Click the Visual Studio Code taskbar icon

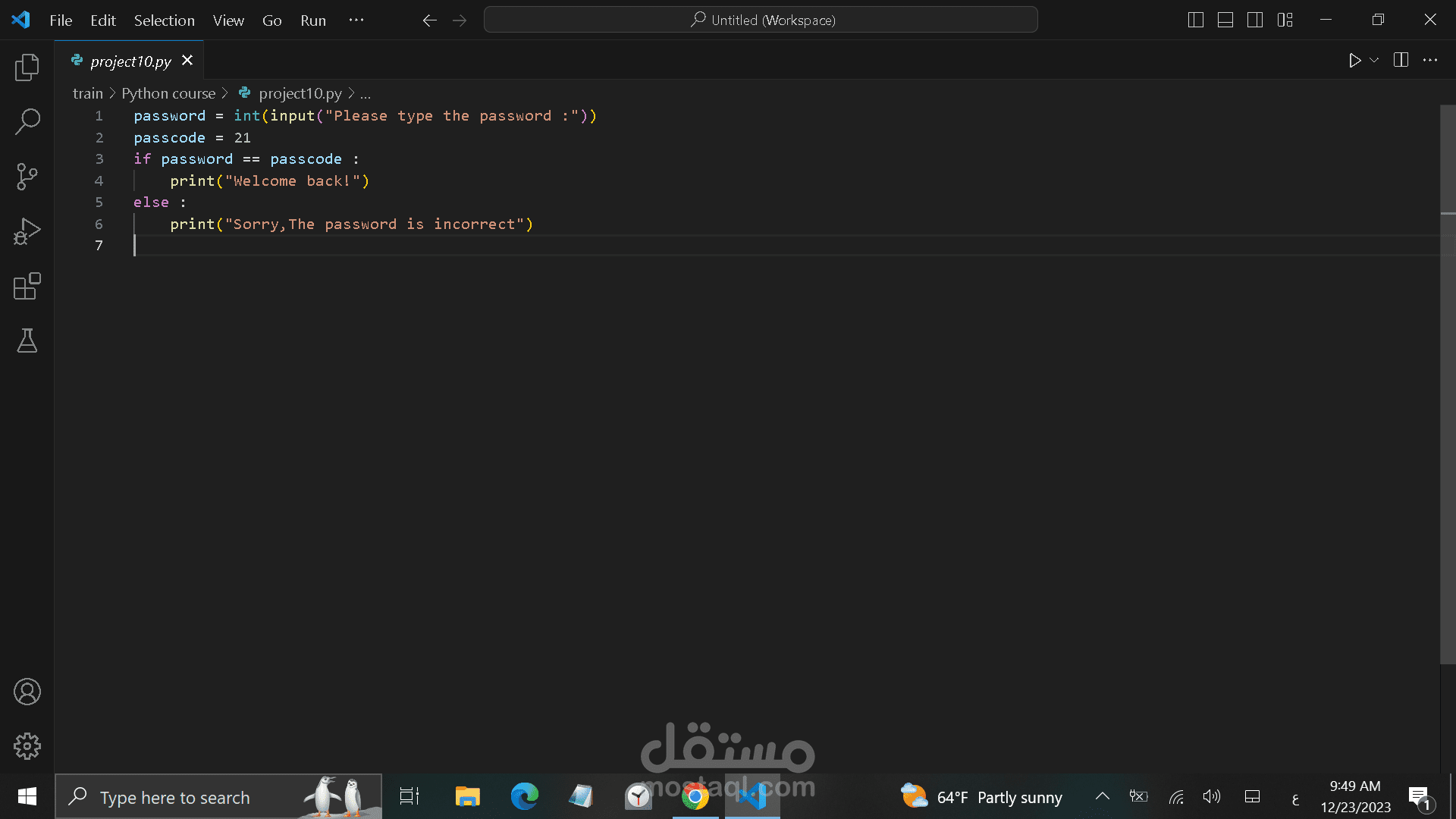(x=752, y=796)
